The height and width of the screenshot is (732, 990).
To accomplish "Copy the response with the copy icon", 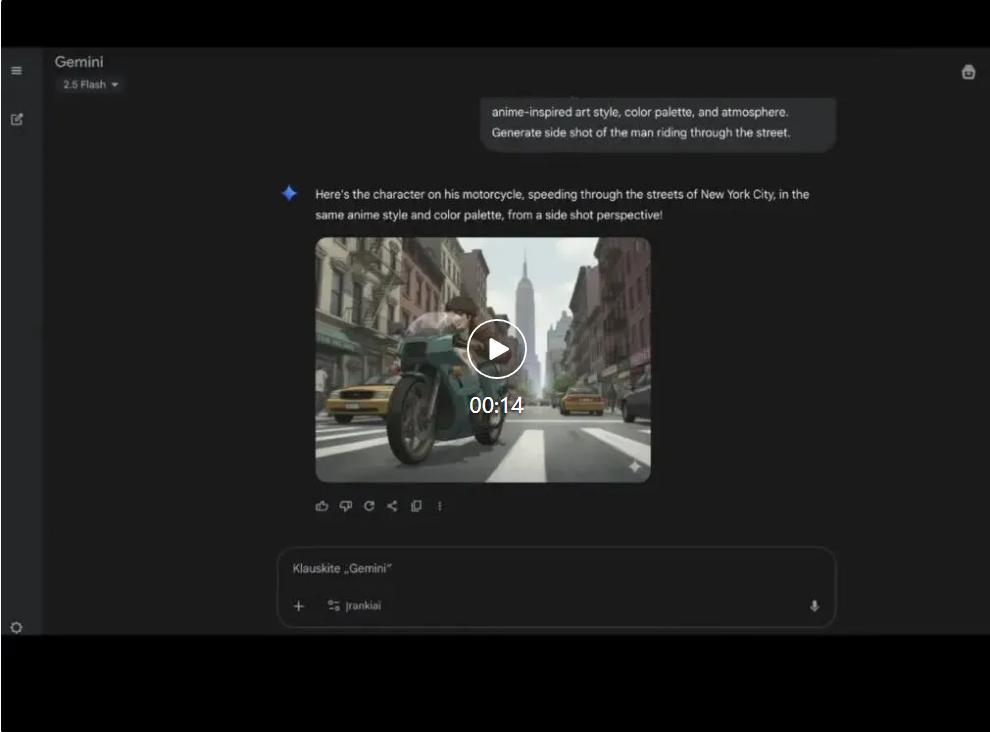I will (416, 506).
